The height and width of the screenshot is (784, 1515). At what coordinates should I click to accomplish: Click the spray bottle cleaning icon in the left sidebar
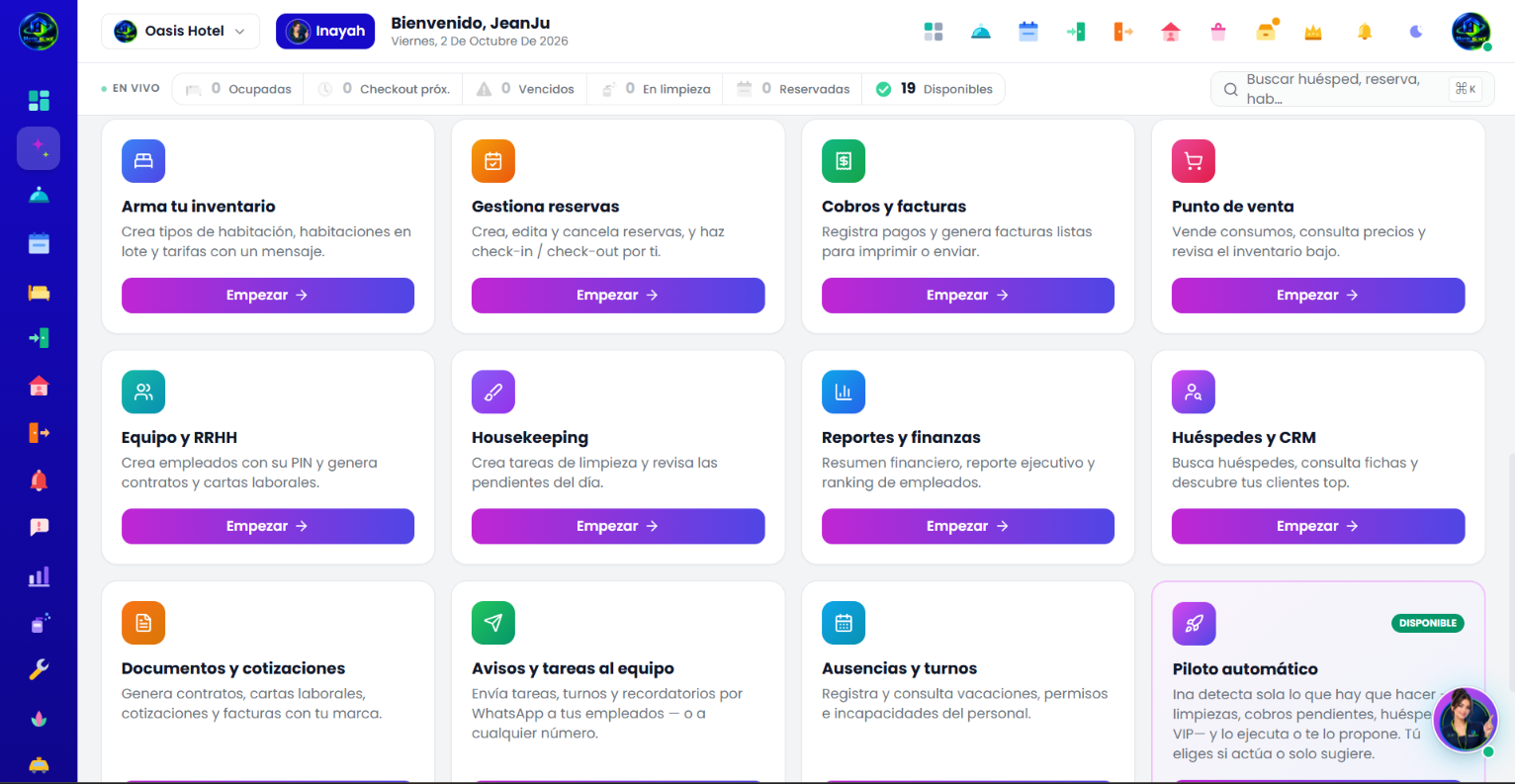pos(39,623)
